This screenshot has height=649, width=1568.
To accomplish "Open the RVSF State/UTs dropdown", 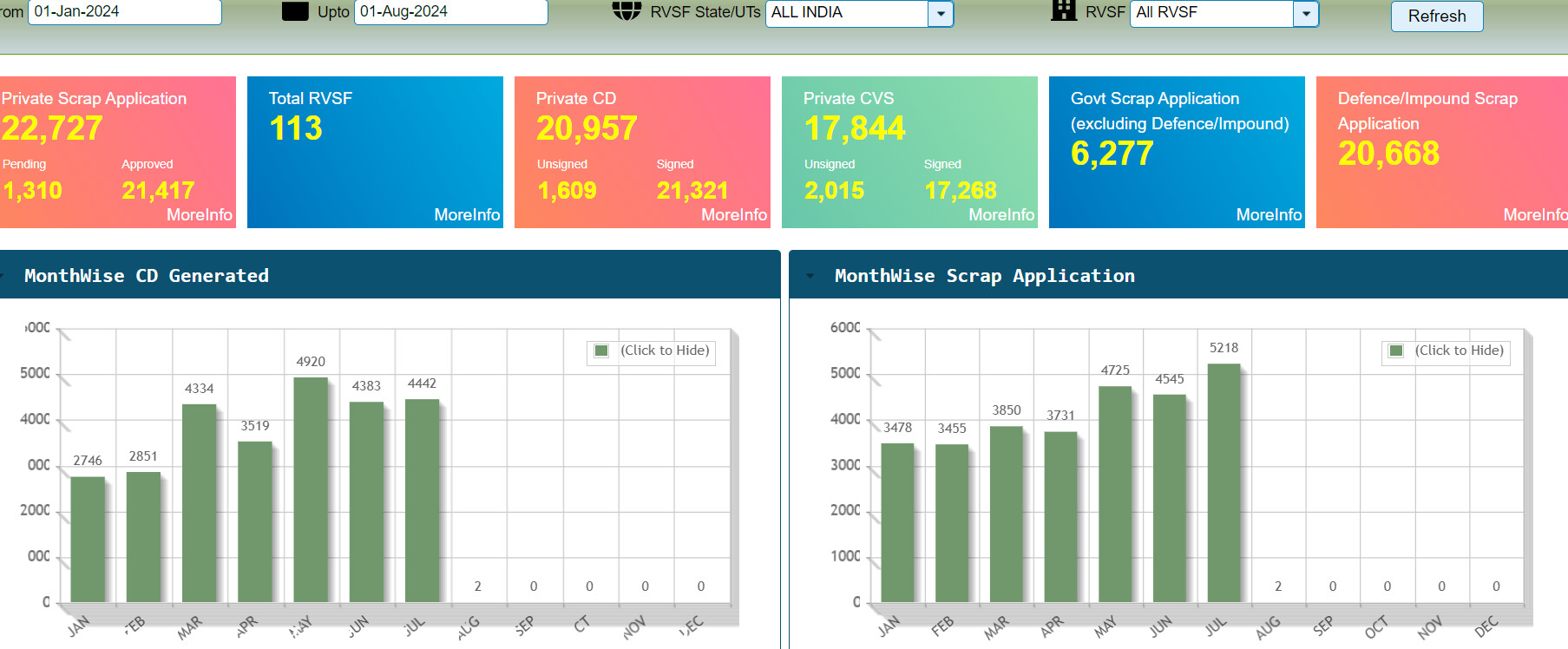I will click(x=940, y=13).
